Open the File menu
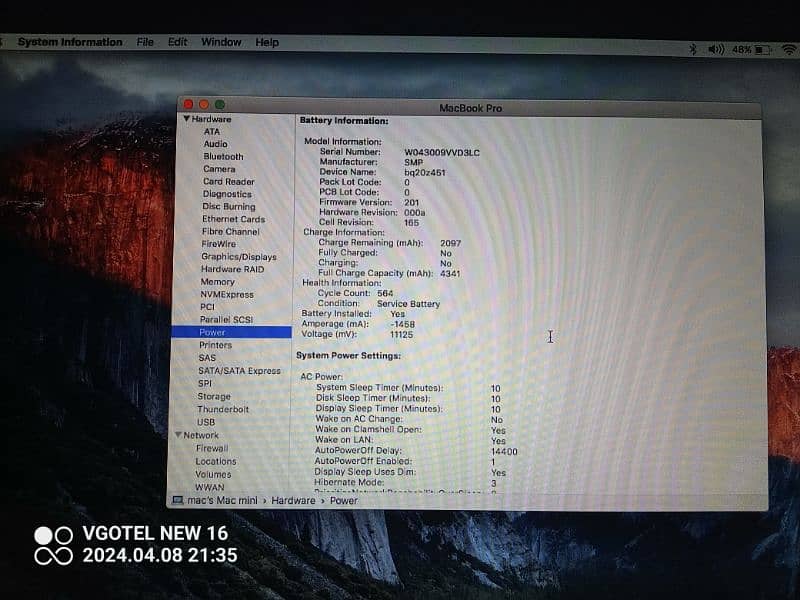This screenshot has height=600, width=800. (145, 42)
